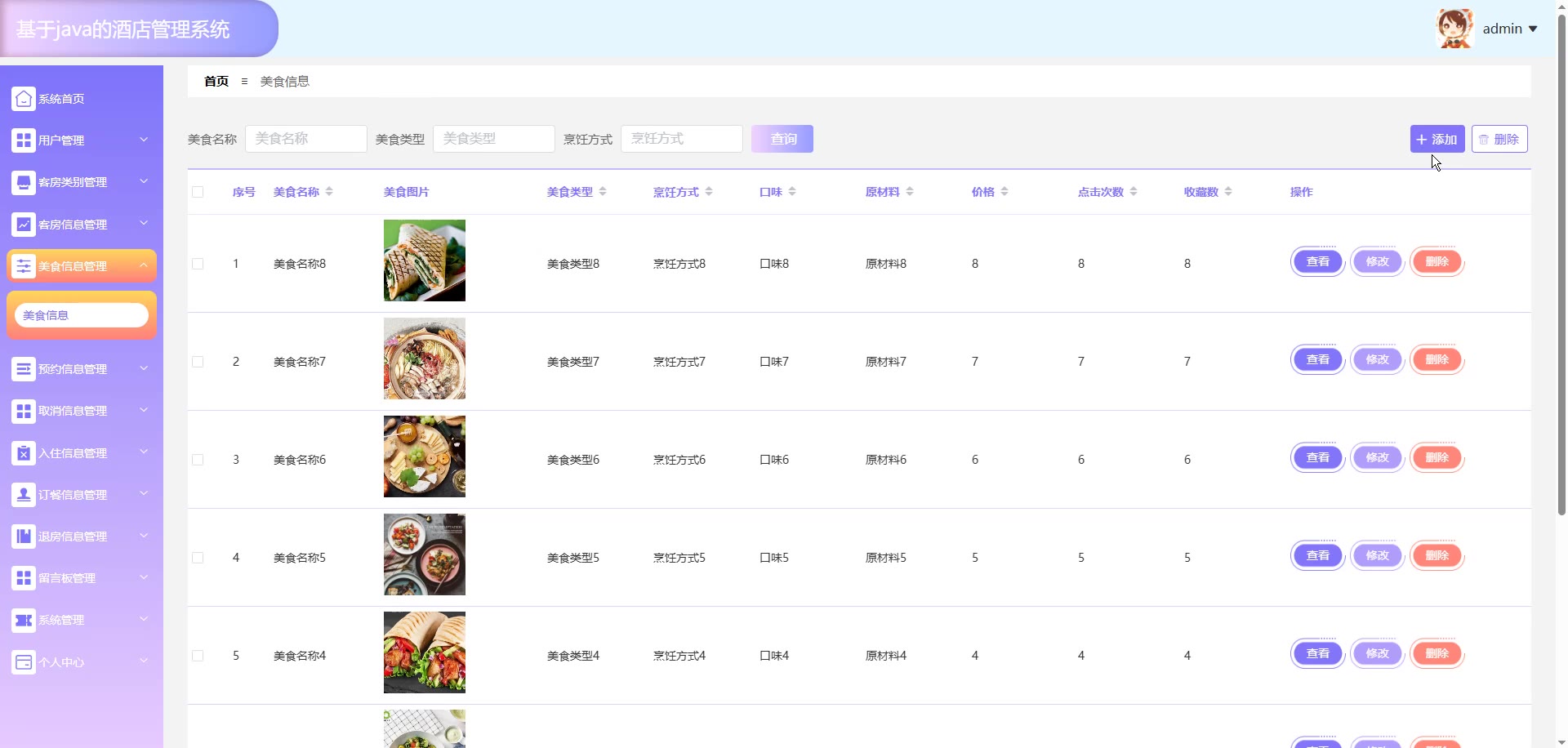Click 查看 for 美食名称8 row
Viewport: 1568px width, 748px height.
(x=1318, y=262)
